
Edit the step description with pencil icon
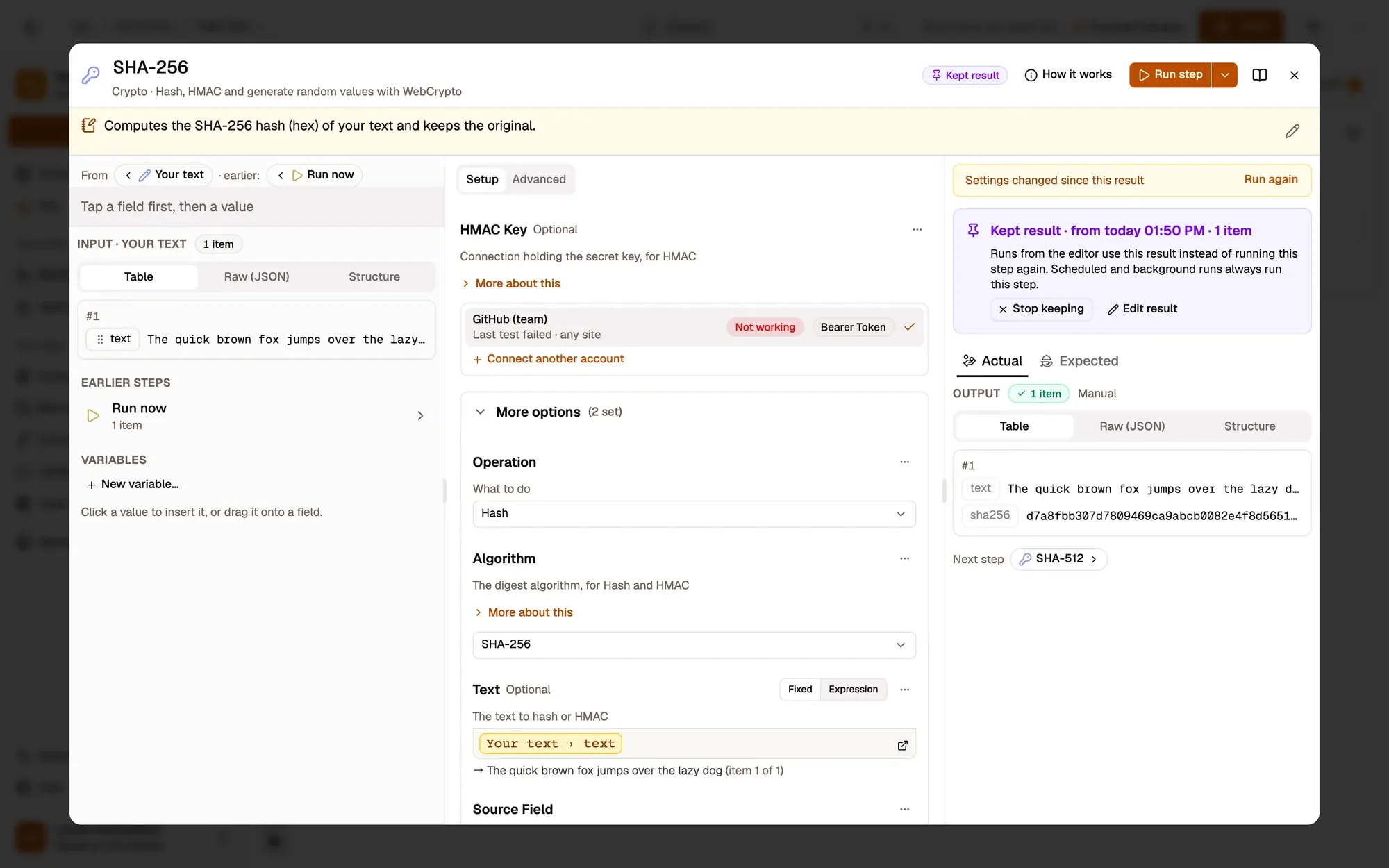point(1292,131)
